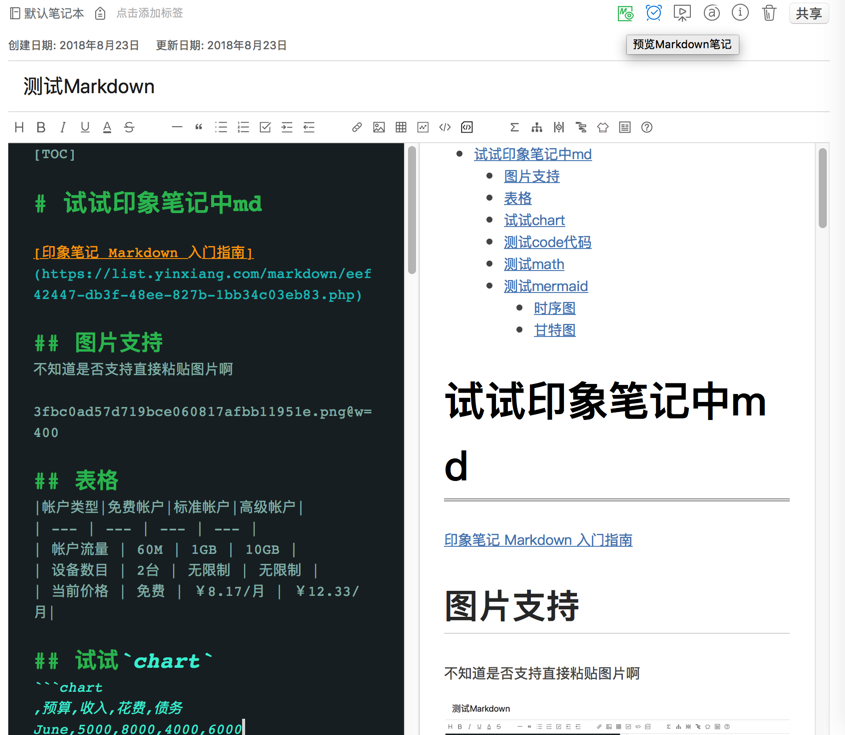Click the 共享 share button
The height and width of the screenshot is (735, 845).
809,13
